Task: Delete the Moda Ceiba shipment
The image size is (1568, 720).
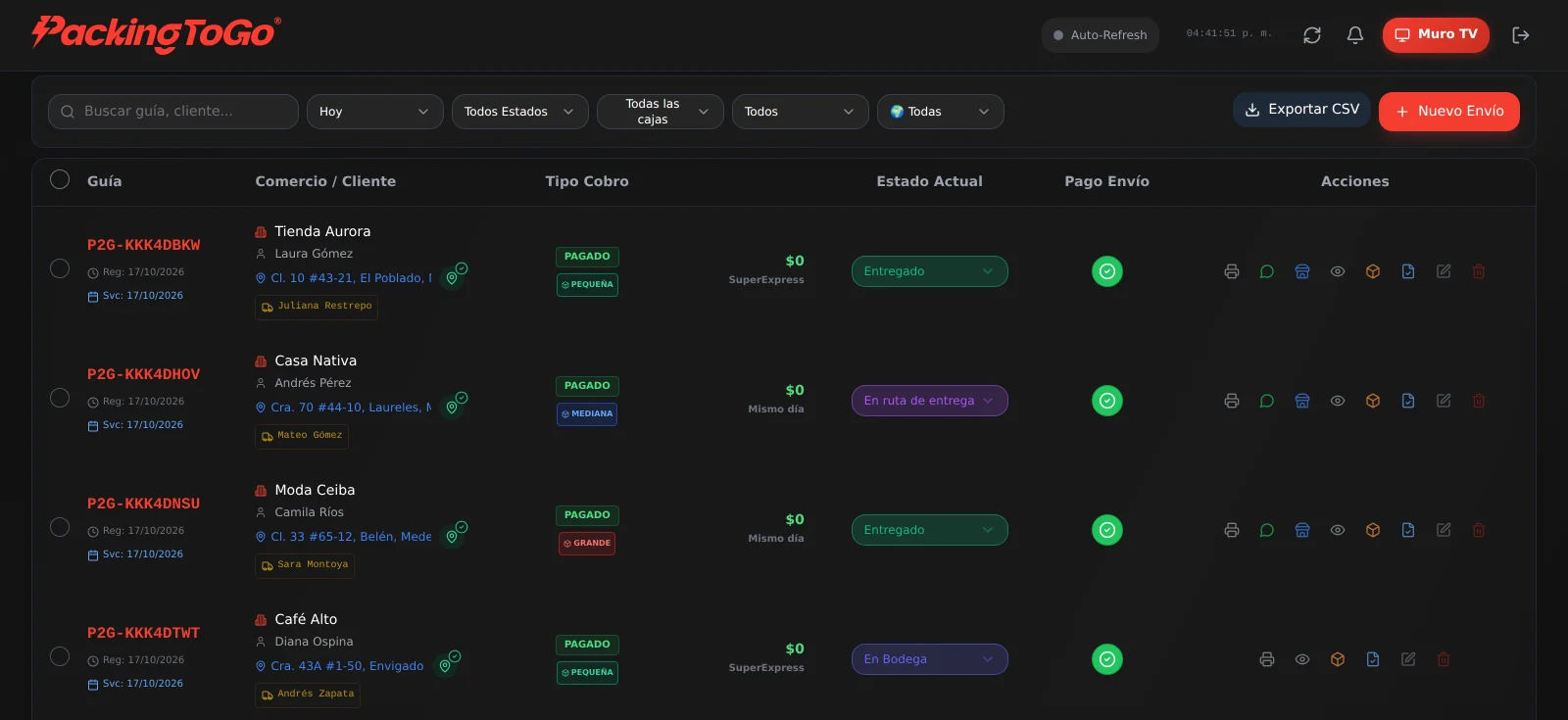Action: pos(1479,530)
